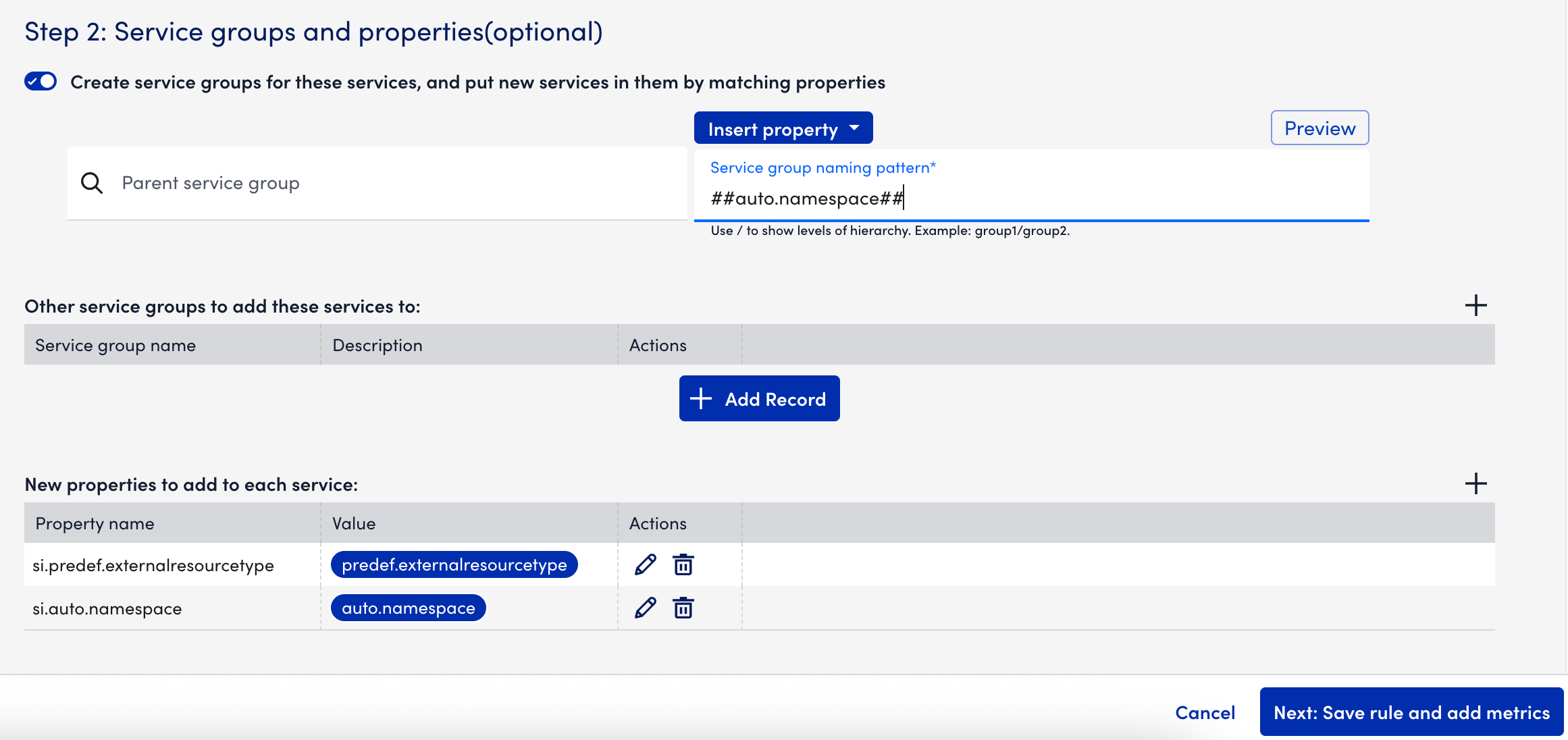The width and height of the screenshot is (1568, 740).
Task: Click the auto.namespace value chip
Action: pos(409,608)
